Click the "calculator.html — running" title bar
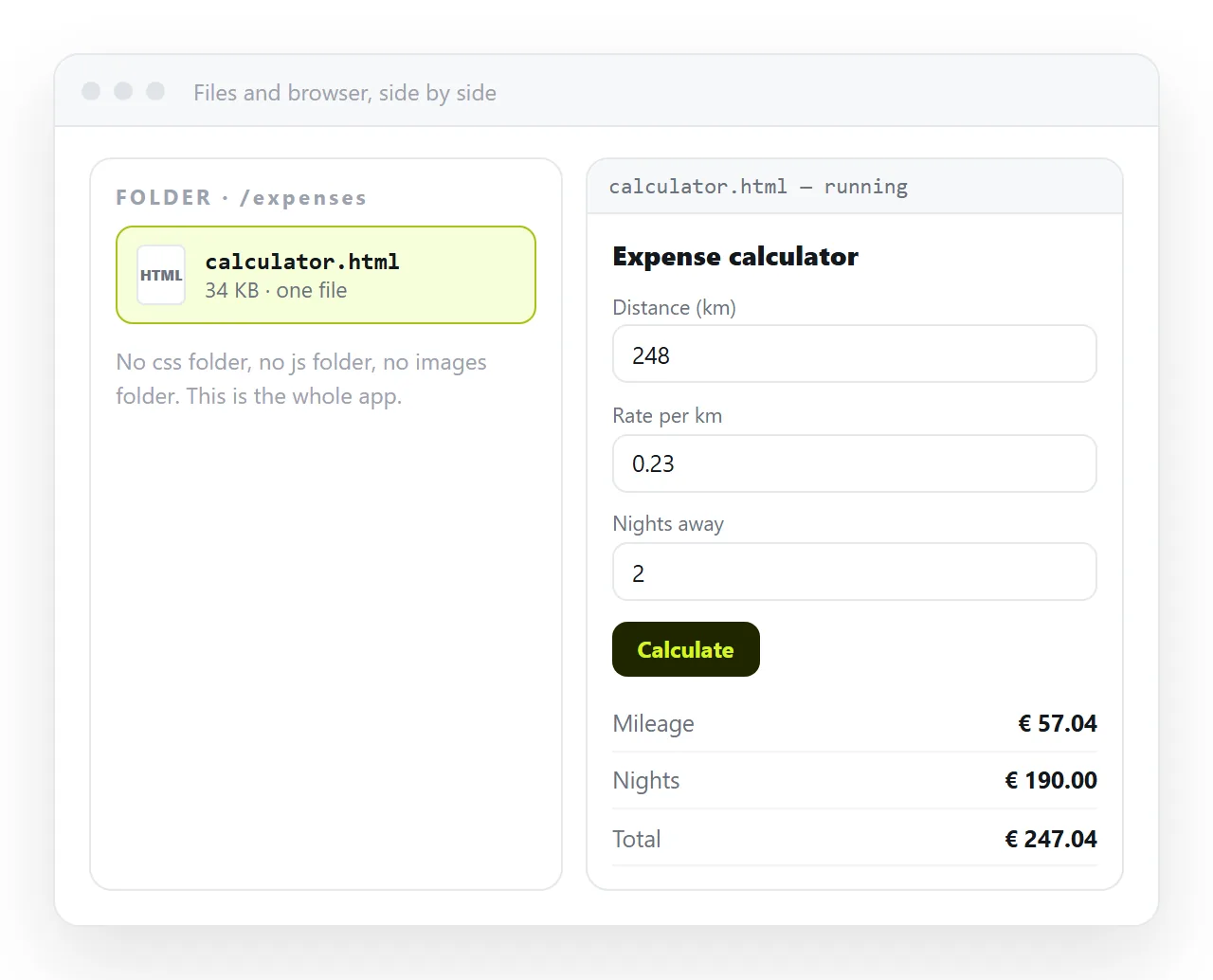This screenshot has height=980, width=1213. click(x=855, y=187)
